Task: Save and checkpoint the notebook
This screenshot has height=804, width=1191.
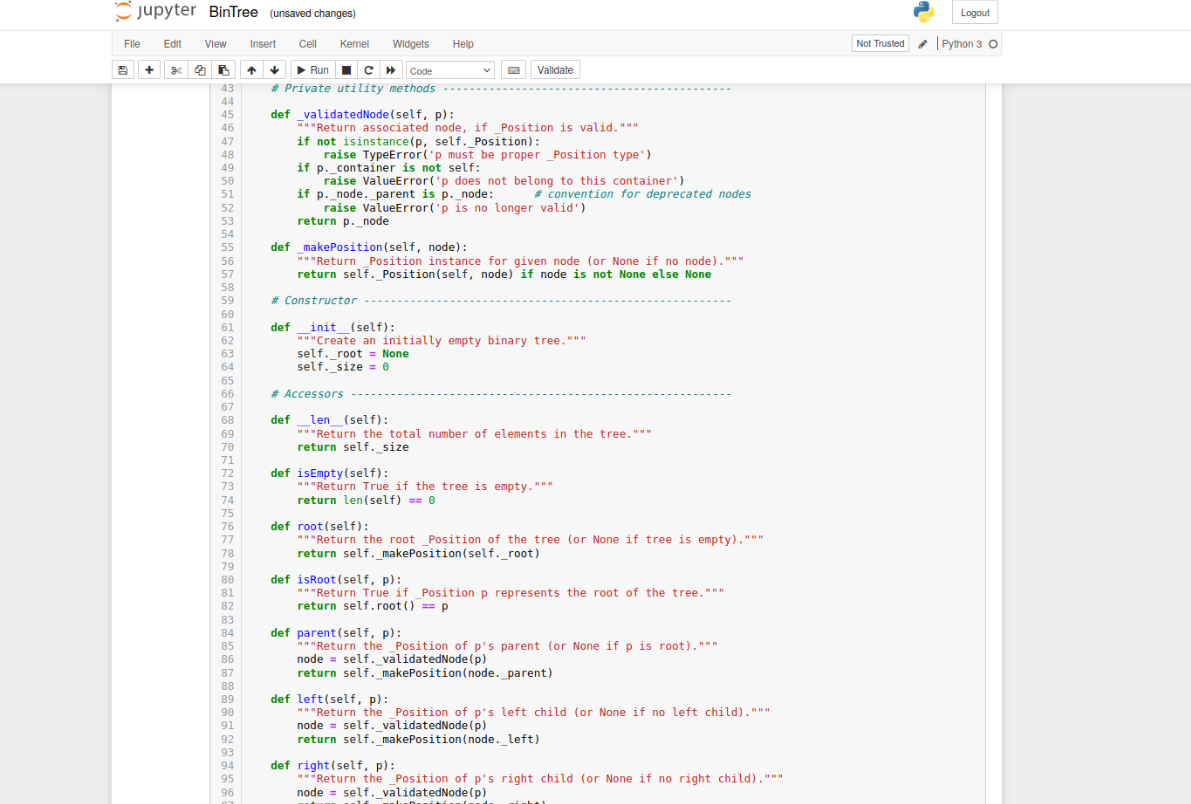Action: 123,69
